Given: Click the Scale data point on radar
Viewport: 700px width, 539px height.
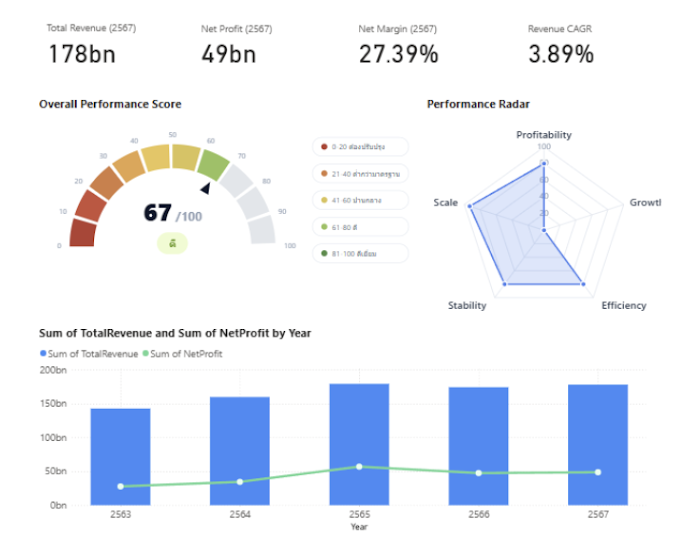Looking at the screenshot, I should pyautogui.click(x=470, y=206).
